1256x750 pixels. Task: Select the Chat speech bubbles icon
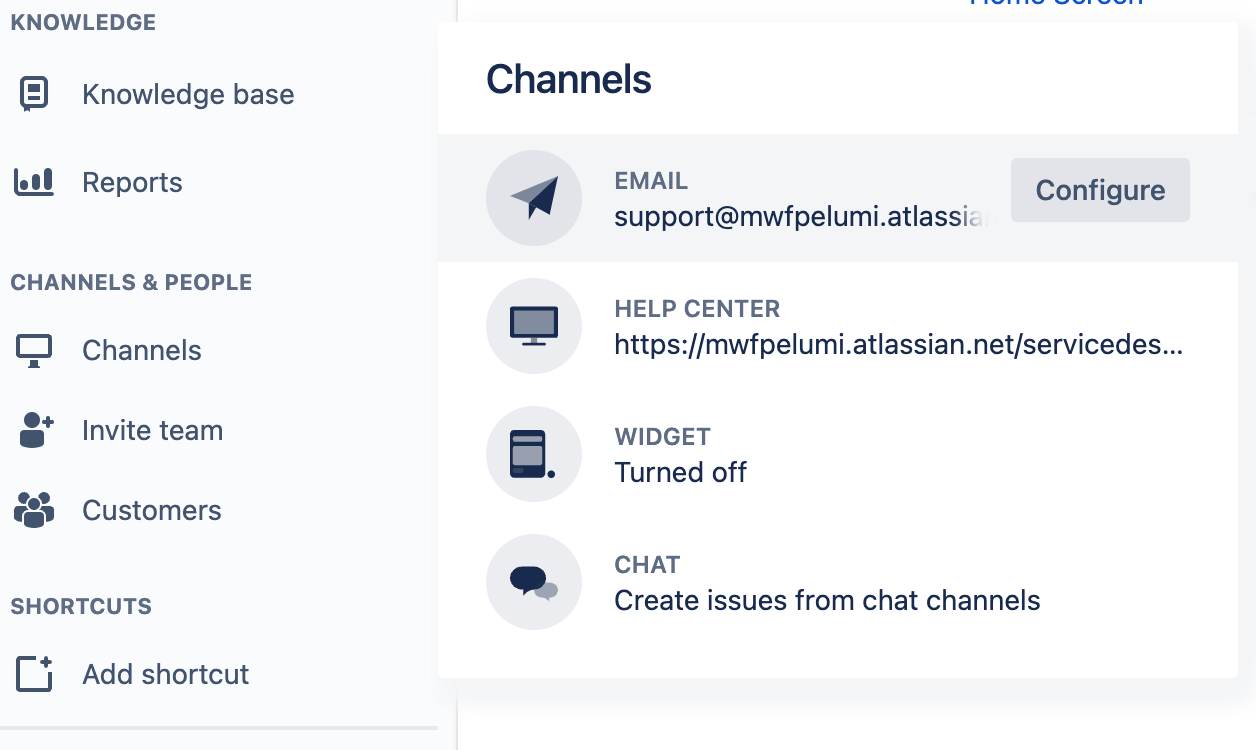[x=533, y=581]
